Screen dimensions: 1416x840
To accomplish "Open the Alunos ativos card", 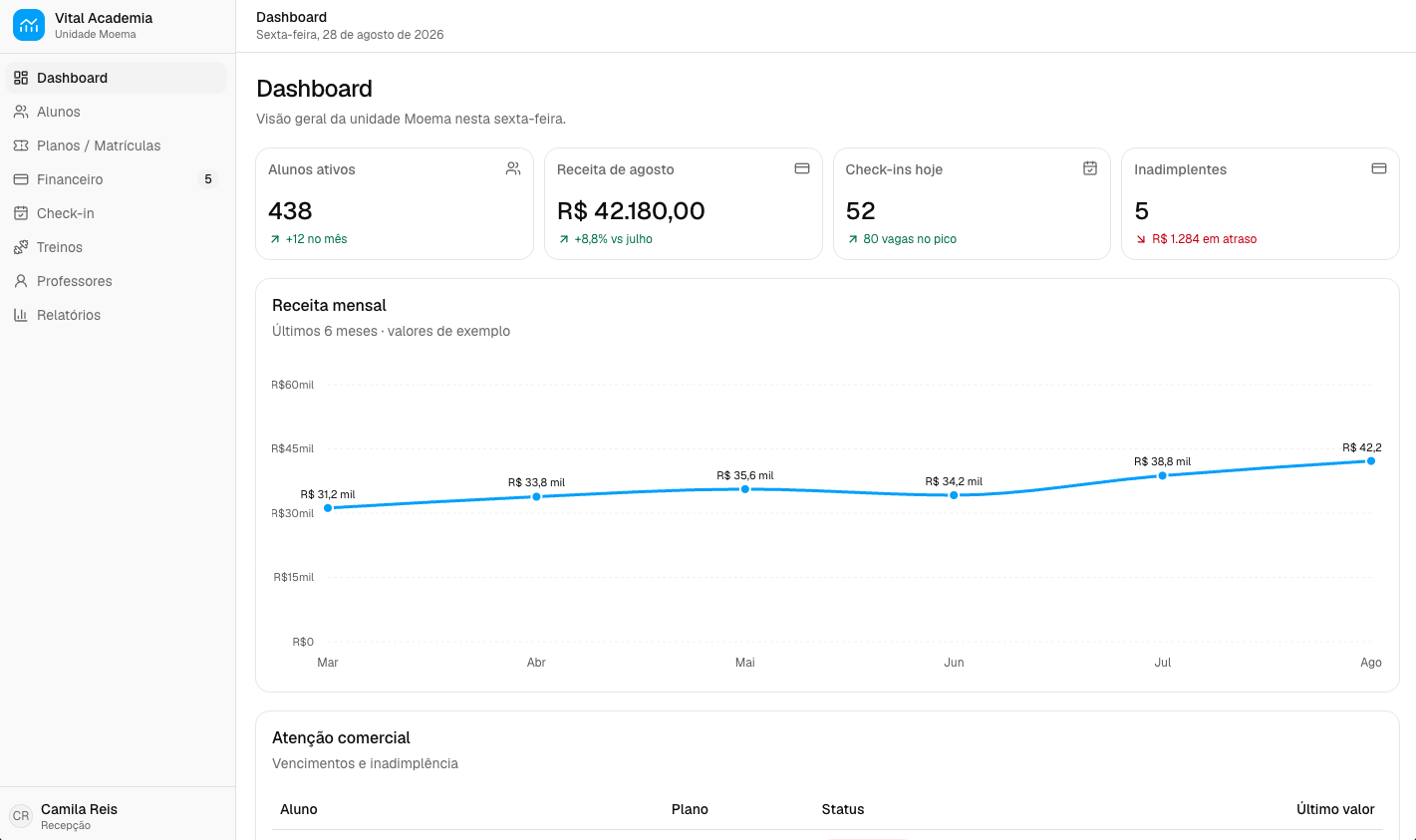I will (395, 204).
